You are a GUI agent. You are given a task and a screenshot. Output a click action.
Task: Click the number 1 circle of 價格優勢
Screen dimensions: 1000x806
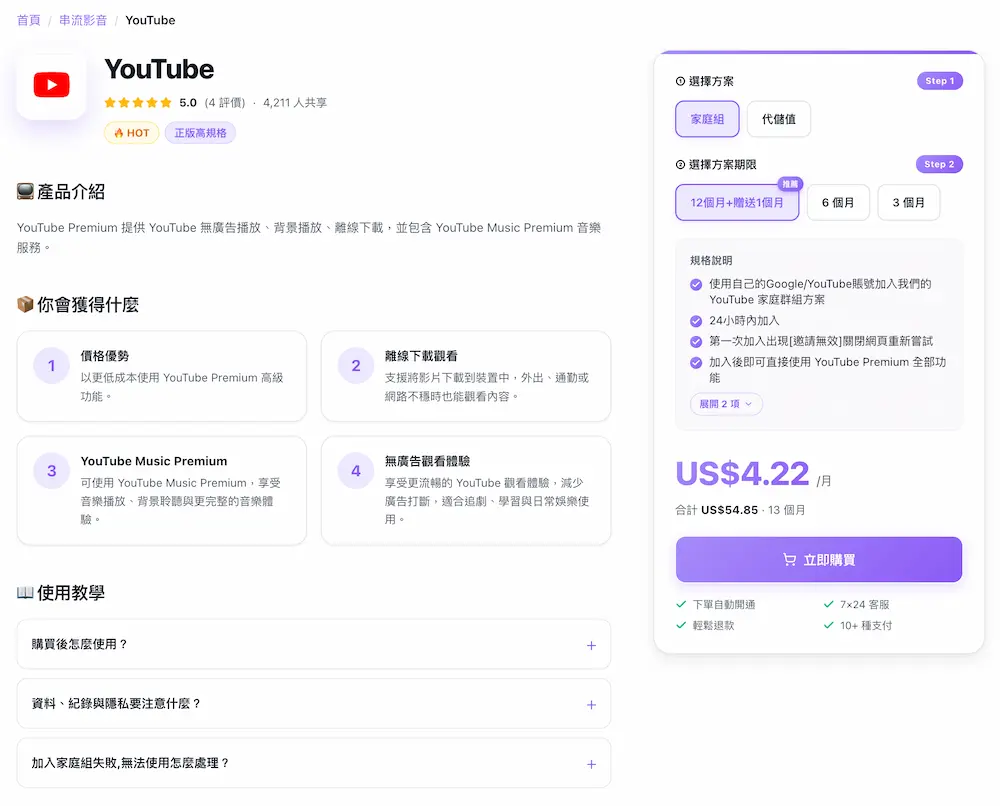(52, 365)
